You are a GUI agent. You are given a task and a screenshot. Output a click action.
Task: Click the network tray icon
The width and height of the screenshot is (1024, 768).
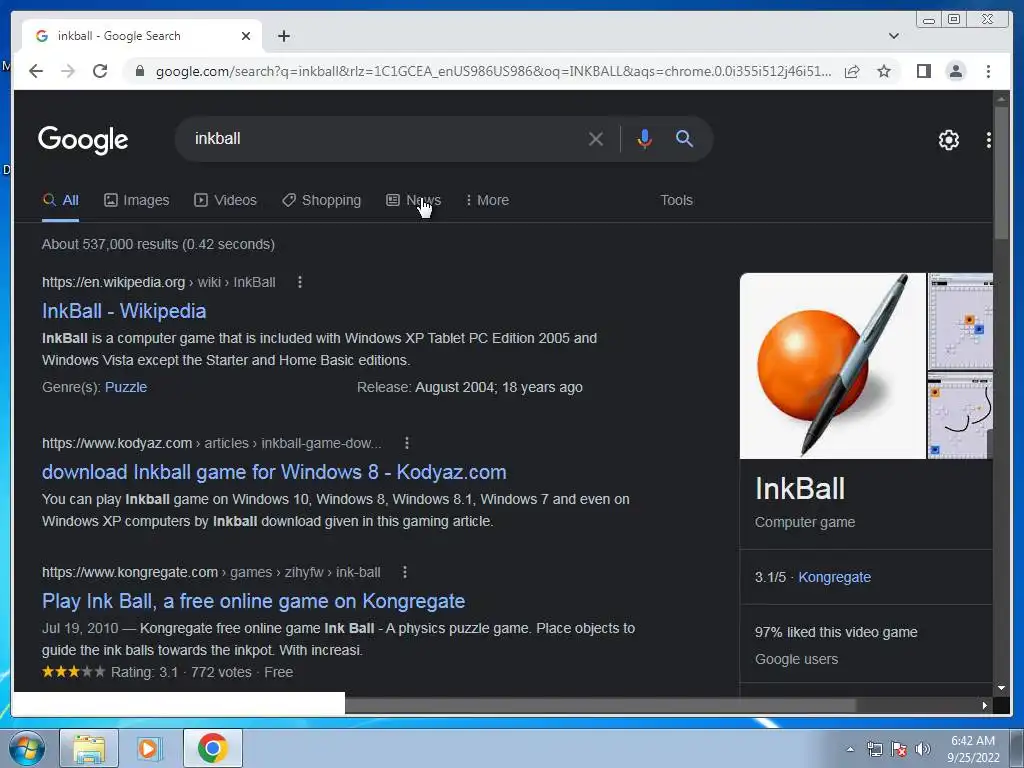point(874,749)
